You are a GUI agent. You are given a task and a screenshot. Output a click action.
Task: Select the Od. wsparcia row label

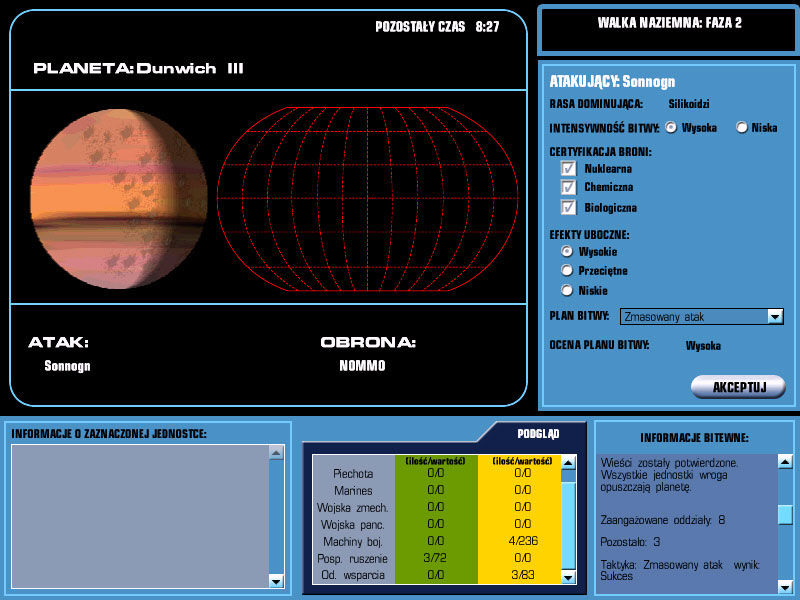(353, 575)
